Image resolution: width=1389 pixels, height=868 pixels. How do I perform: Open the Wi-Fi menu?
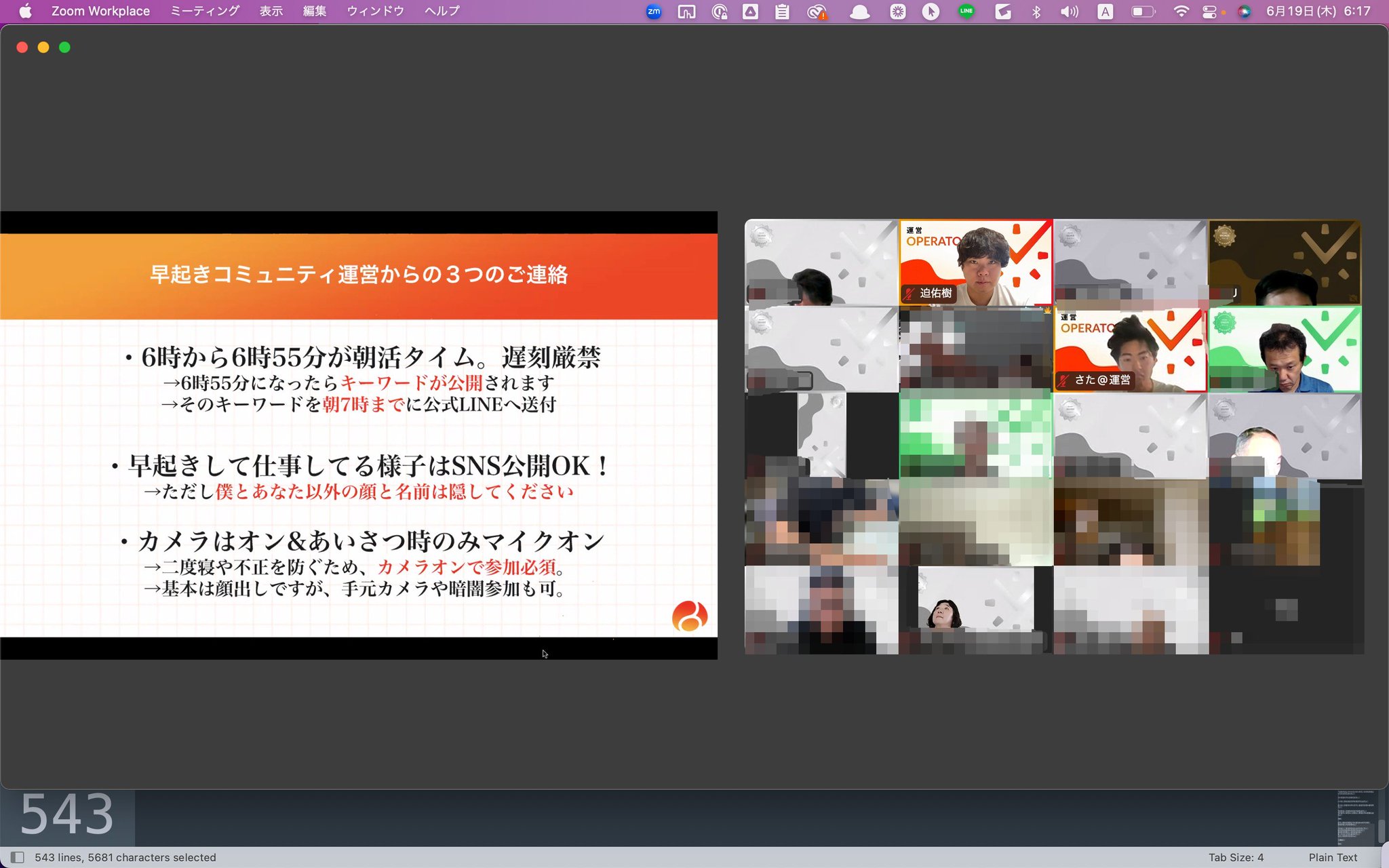[1181, 12]
